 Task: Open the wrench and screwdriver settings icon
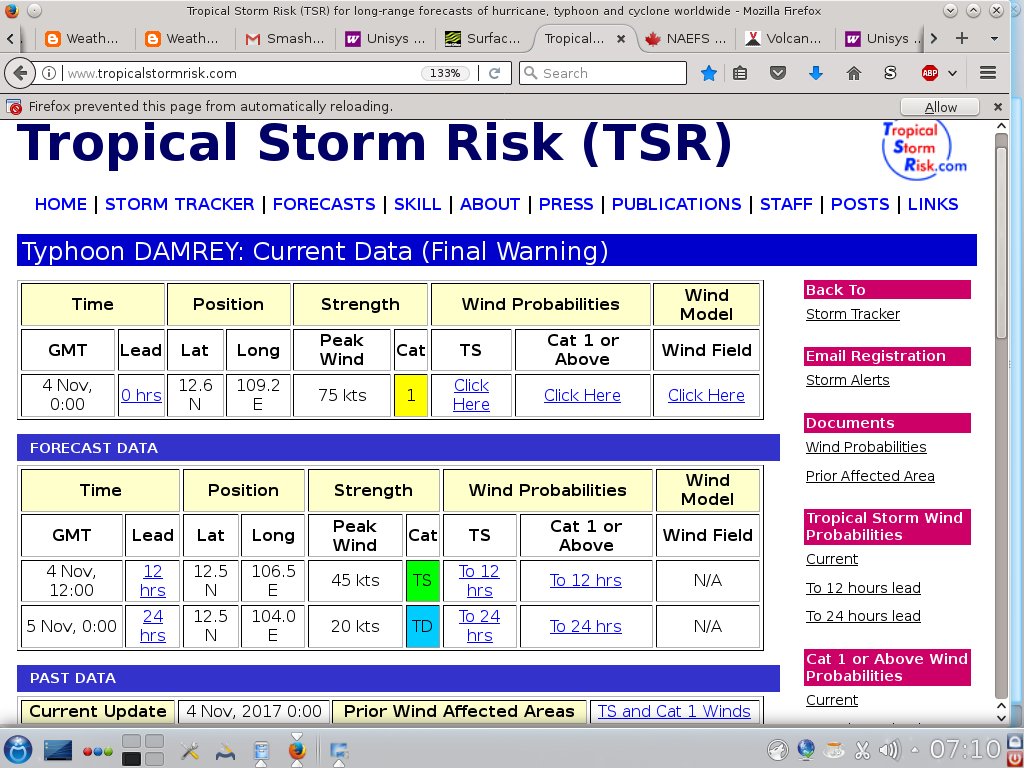(189, 750)
